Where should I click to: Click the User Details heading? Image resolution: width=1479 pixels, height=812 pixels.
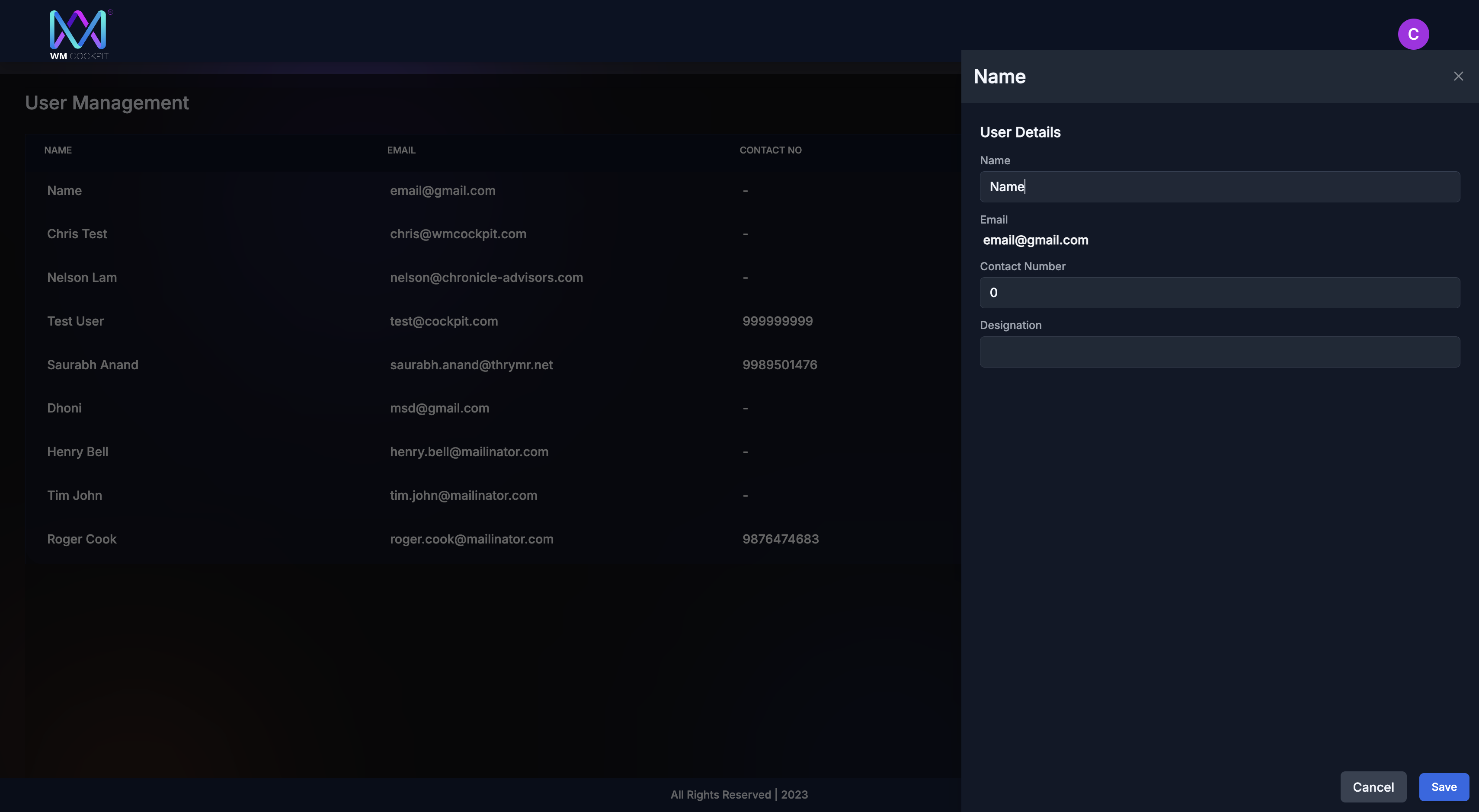pyautogui.click(x=1020, y=132)
